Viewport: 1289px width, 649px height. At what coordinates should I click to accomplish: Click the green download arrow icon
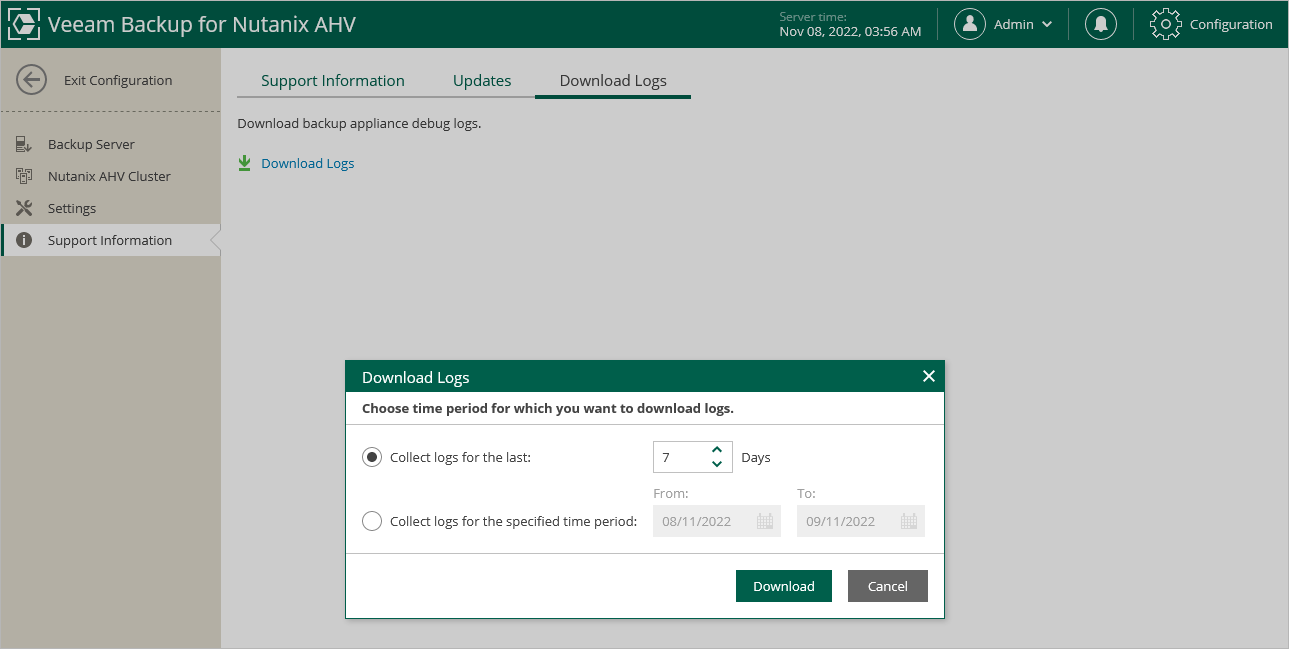[245, 163]
